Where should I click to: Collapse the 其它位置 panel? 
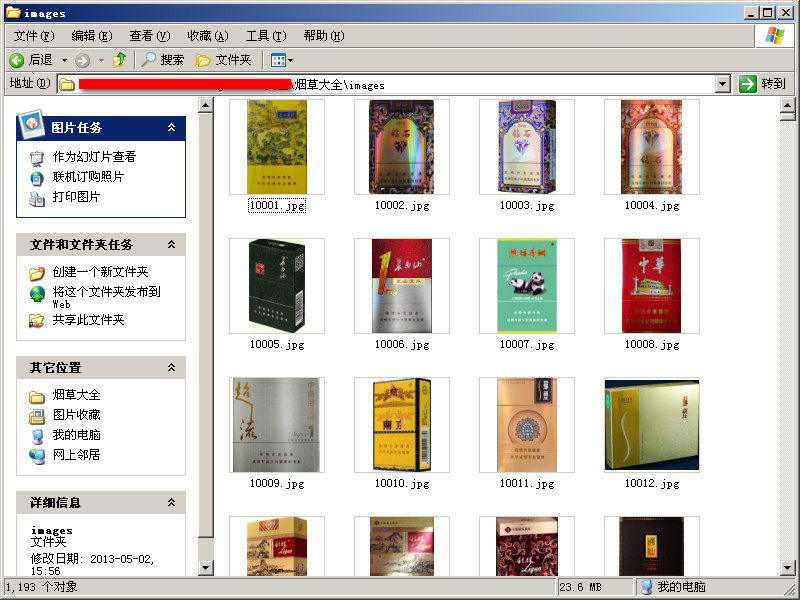pyautogui.click(x=171, y=367)
